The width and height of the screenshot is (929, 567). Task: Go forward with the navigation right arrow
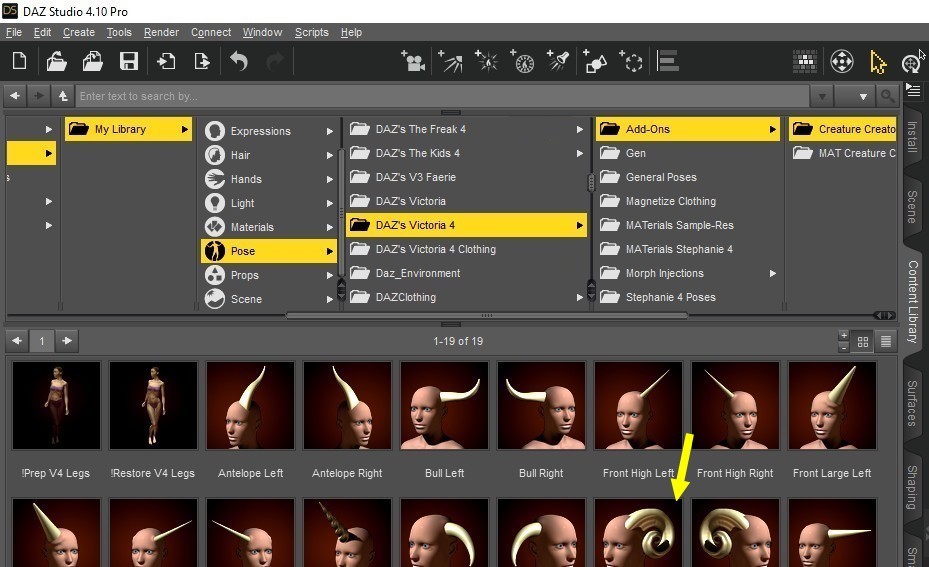click(x=39, y=95)
